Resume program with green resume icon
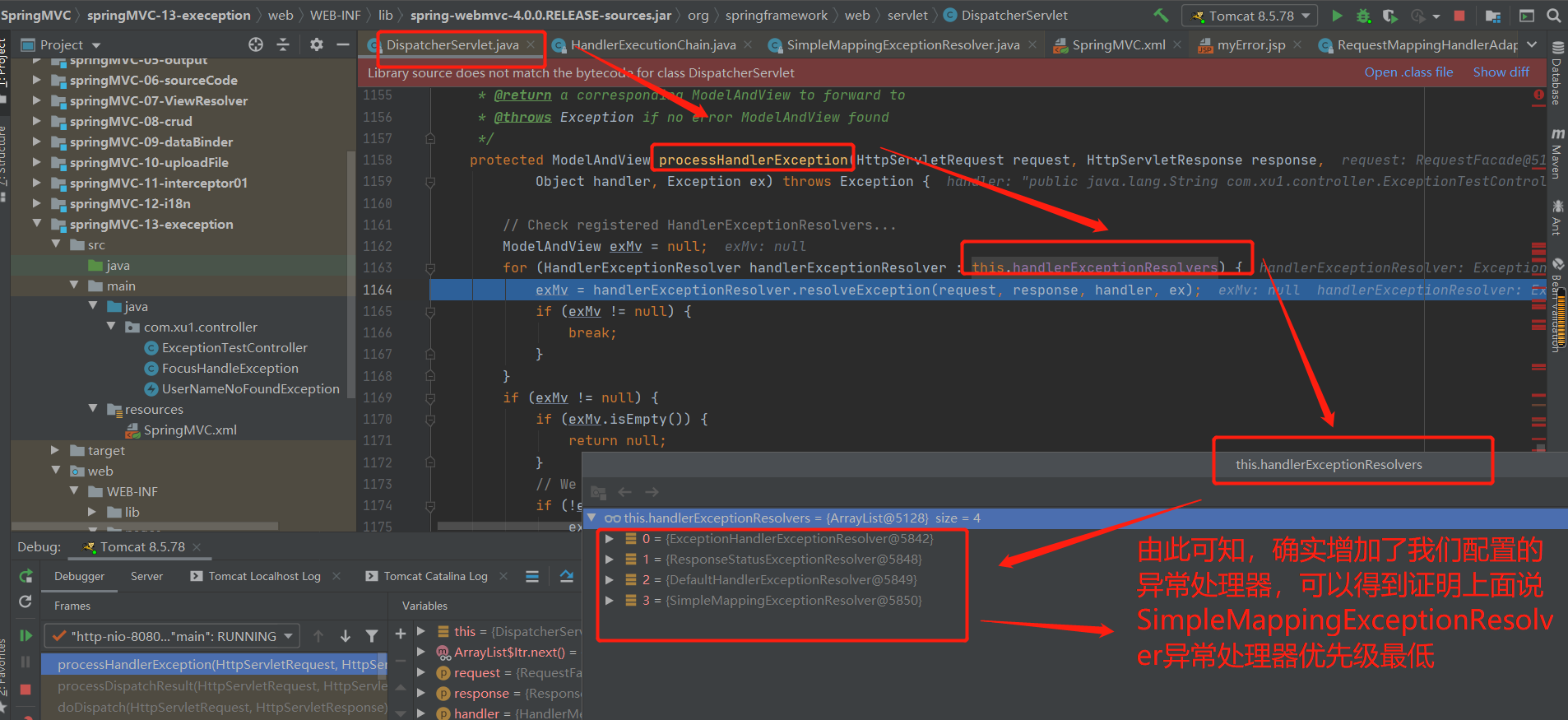Screen dimensions: 1568x720 click(x=26, y=635)
